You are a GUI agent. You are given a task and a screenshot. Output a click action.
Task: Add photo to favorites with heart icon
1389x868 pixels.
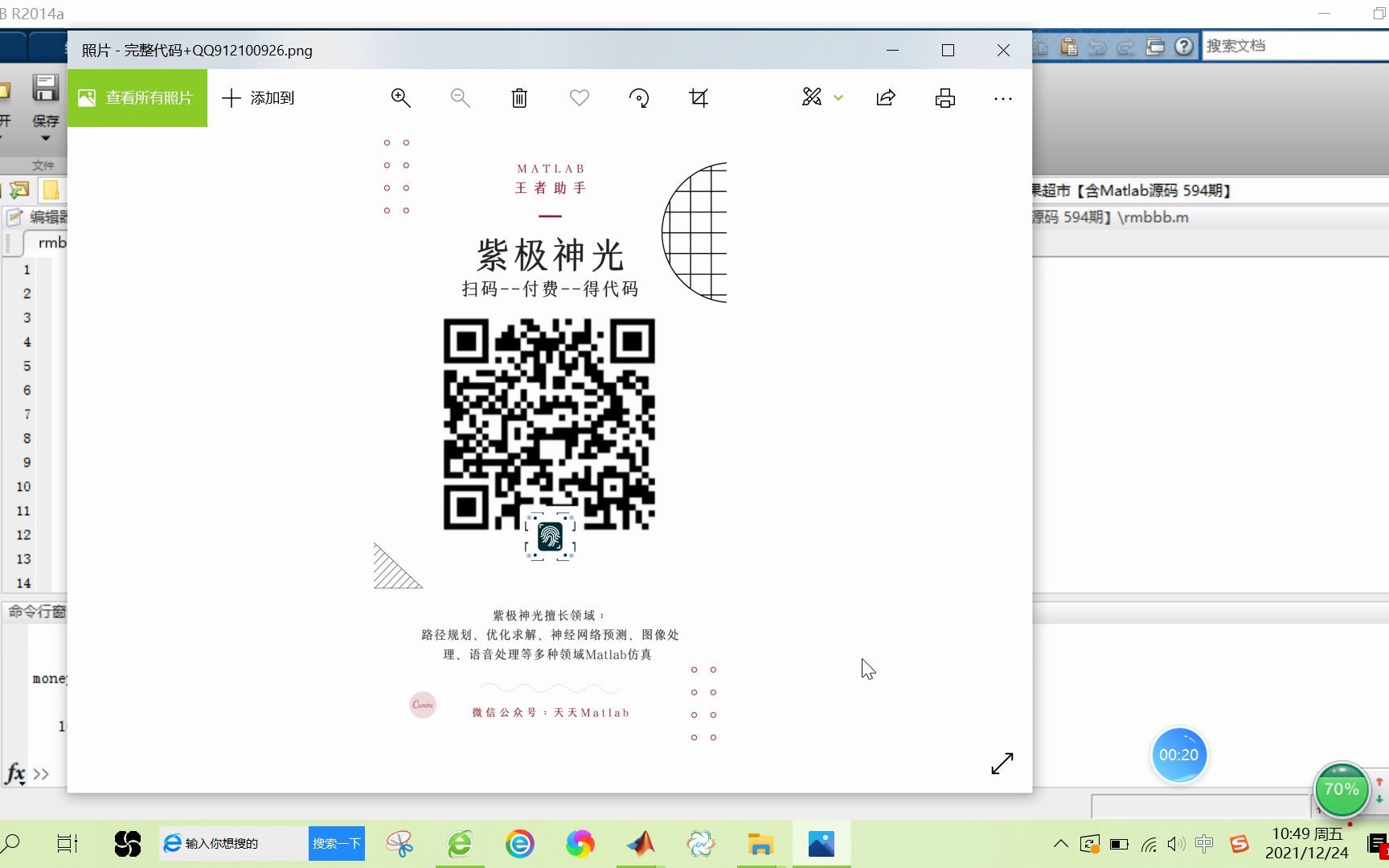tap(580, 98)
